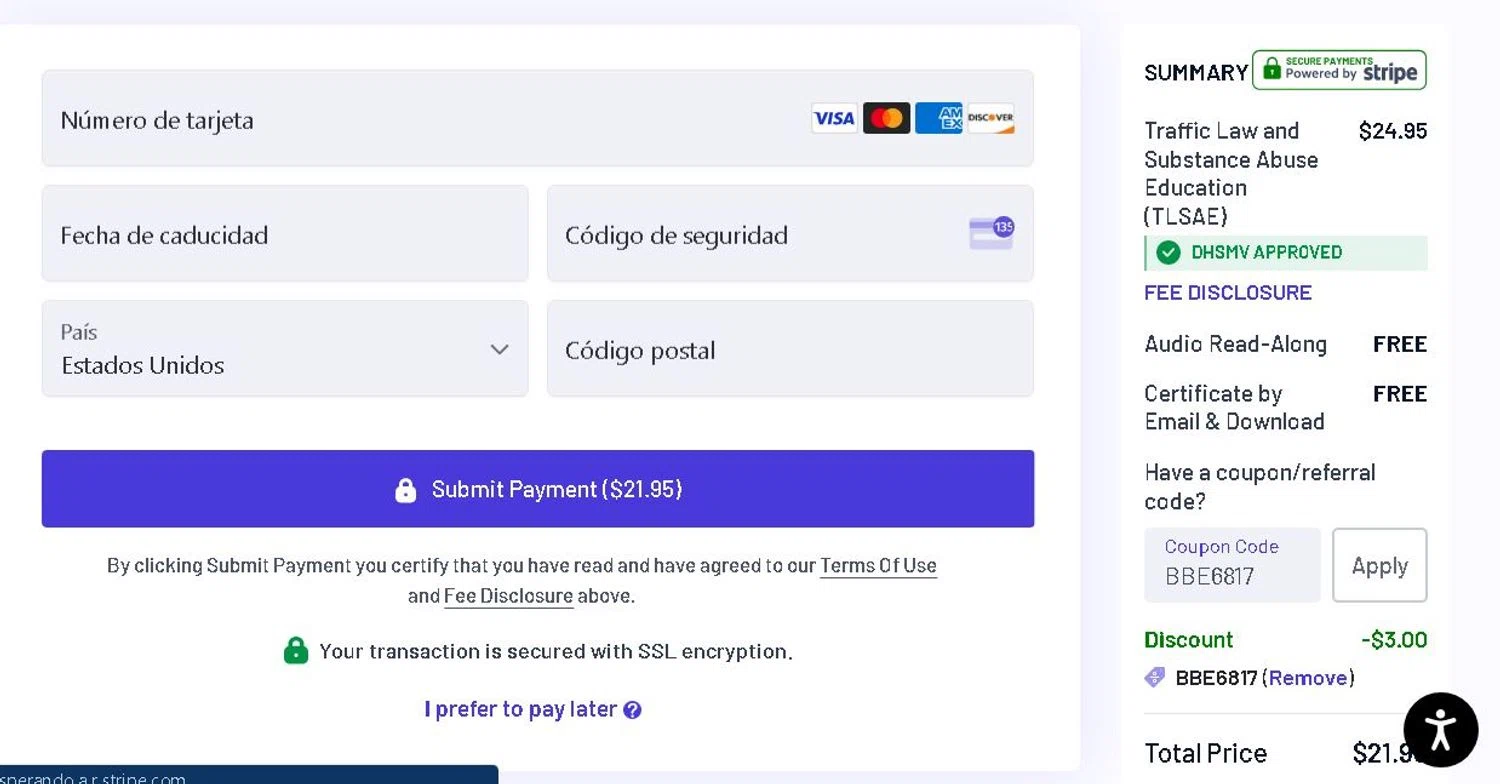This screenshot has height=784, width=1500.
Task: Choose I prefer to pay later
Action: point(520,709)
